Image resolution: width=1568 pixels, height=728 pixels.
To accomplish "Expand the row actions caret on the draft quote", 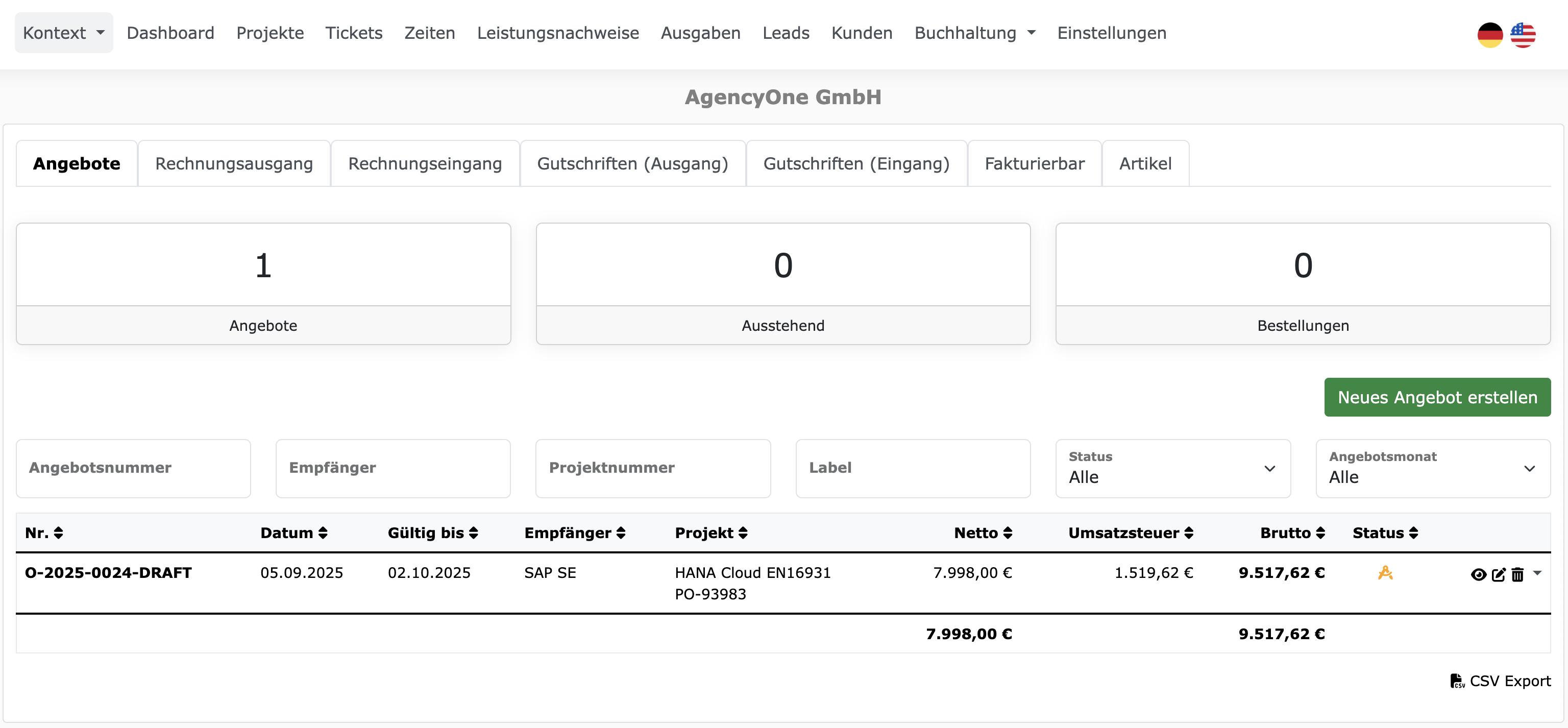I will pyautogui.click(x=1538, y=574).
